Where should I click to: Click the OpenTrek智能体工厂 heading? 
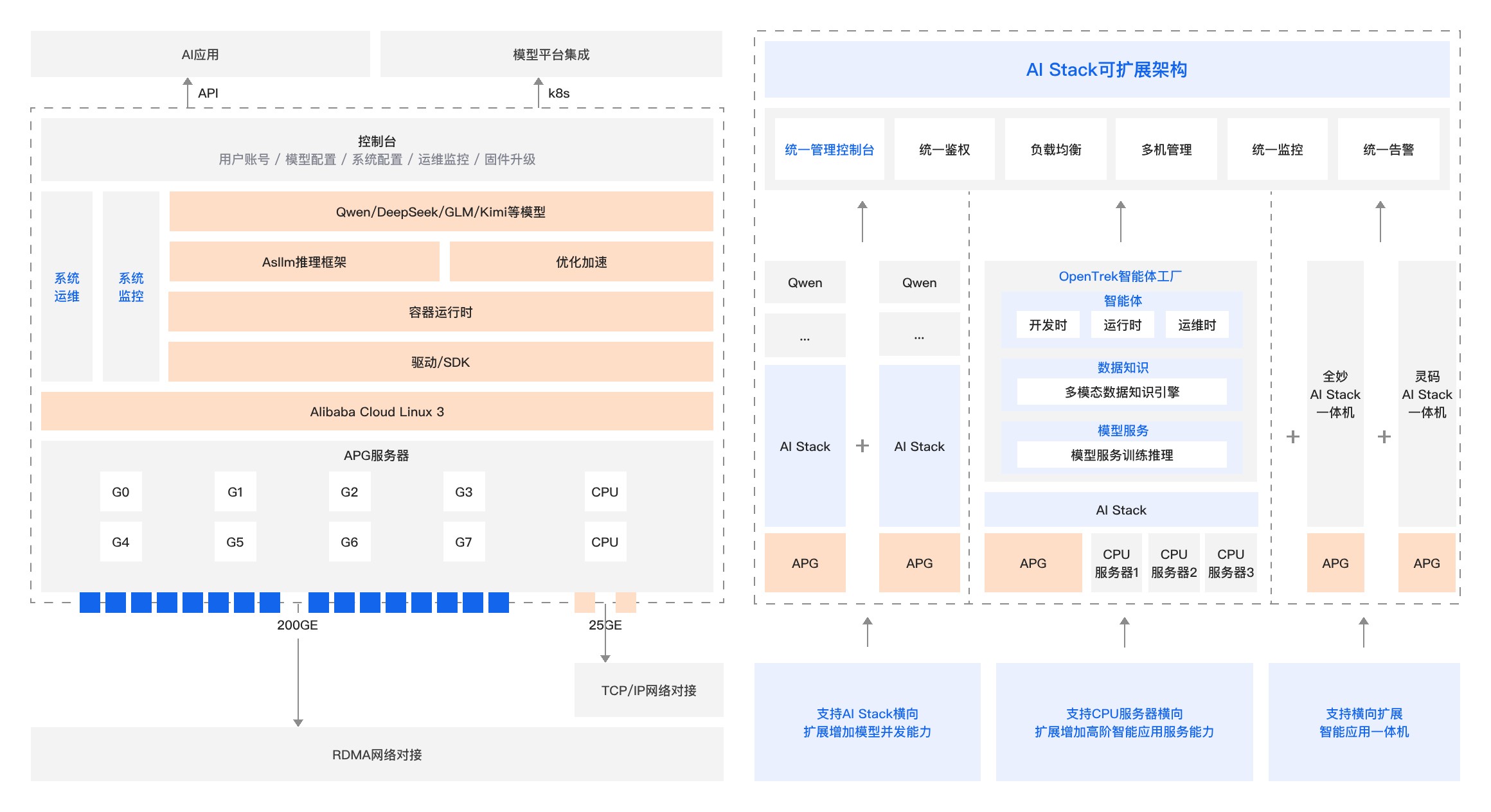(x=1120, y=276)
